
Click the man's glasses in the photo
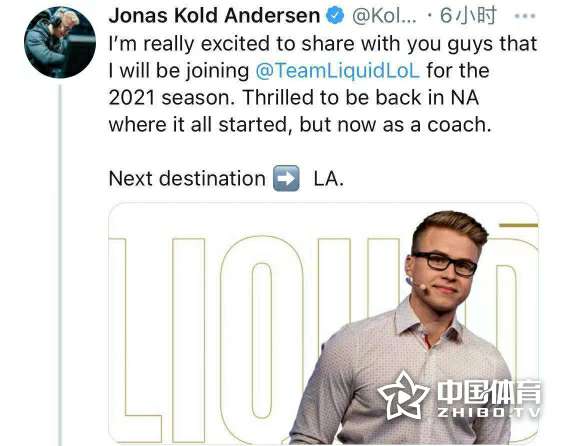(x=446, y=263)
